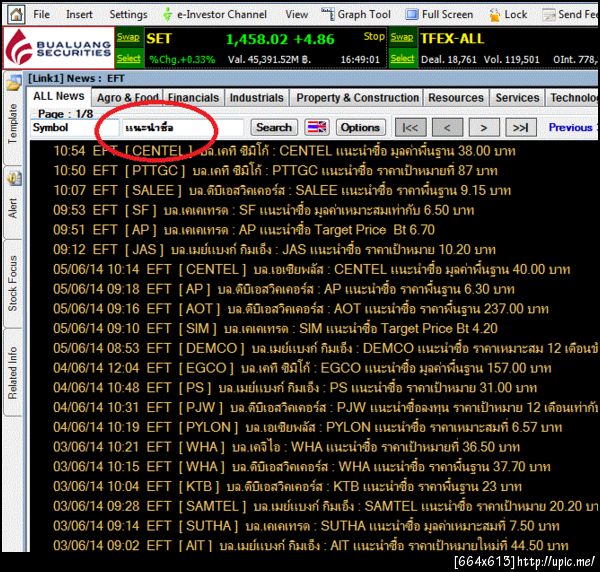Go to previous news page arrow
This screenshot has width=600, height=572.
tap(447, 127)
